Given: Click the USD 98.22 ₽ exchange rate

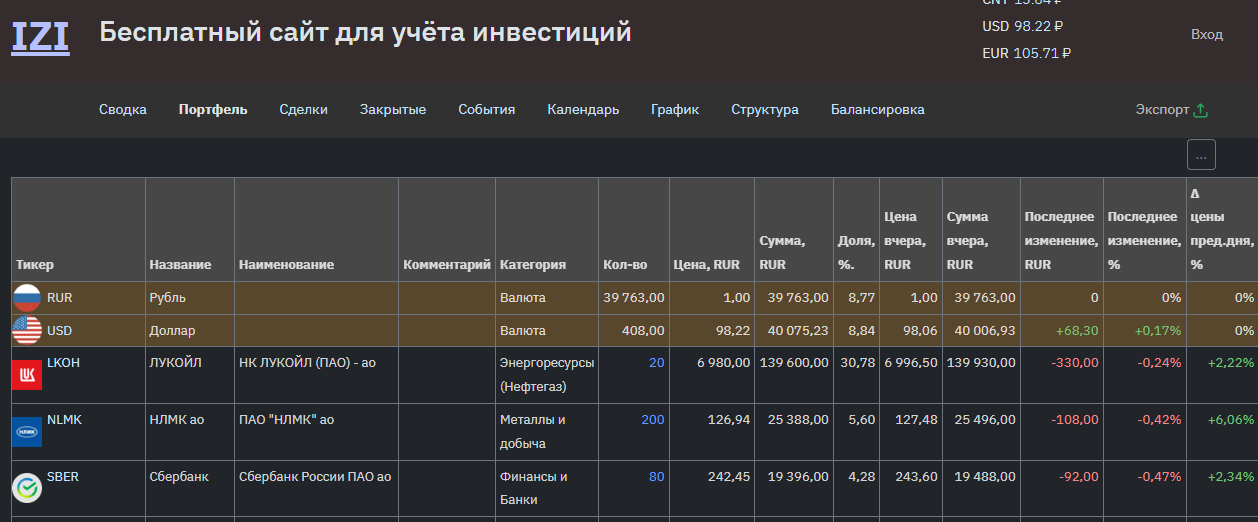Looking at the screenshot, I should pos(1023,27).
